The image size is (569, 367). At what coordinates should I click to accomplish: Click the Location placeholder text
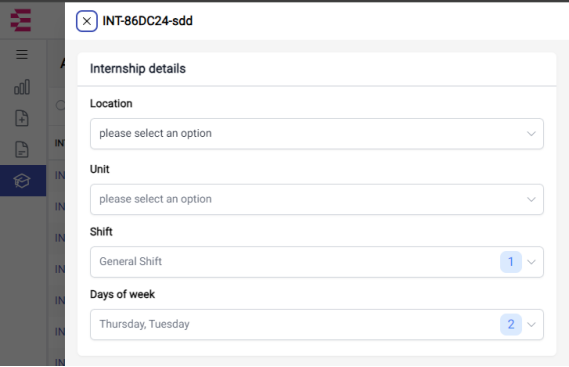pyautogui.click(x=155, y=133)
